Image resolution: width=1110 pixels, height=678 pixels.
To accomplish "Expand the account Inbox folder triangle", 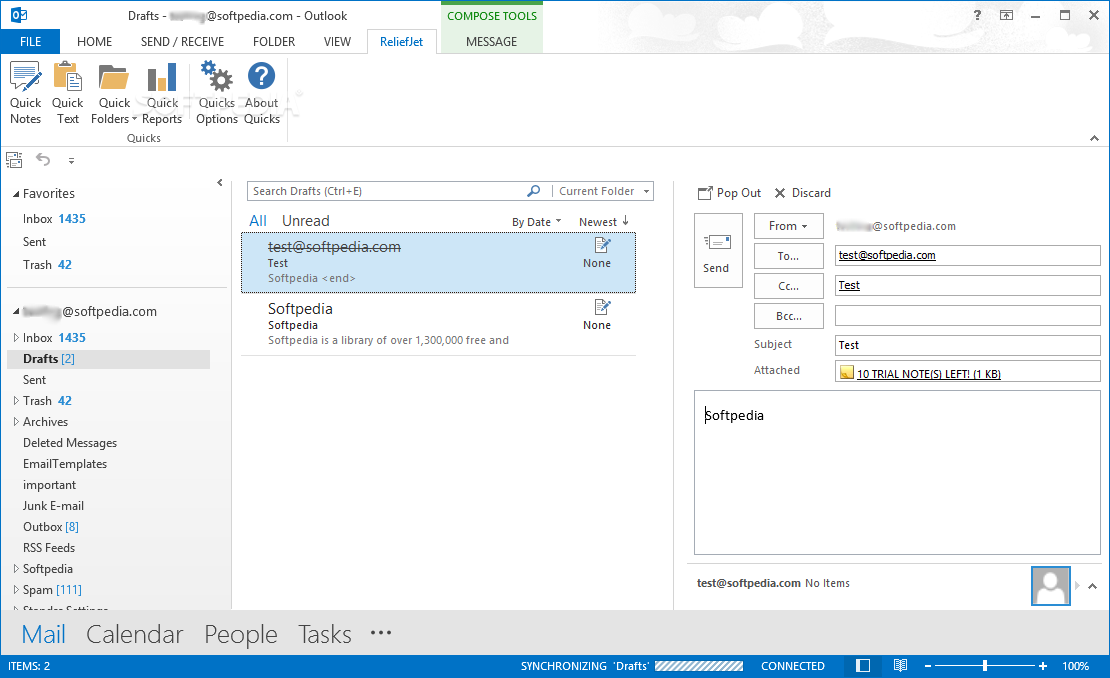I will click(16, 338).
